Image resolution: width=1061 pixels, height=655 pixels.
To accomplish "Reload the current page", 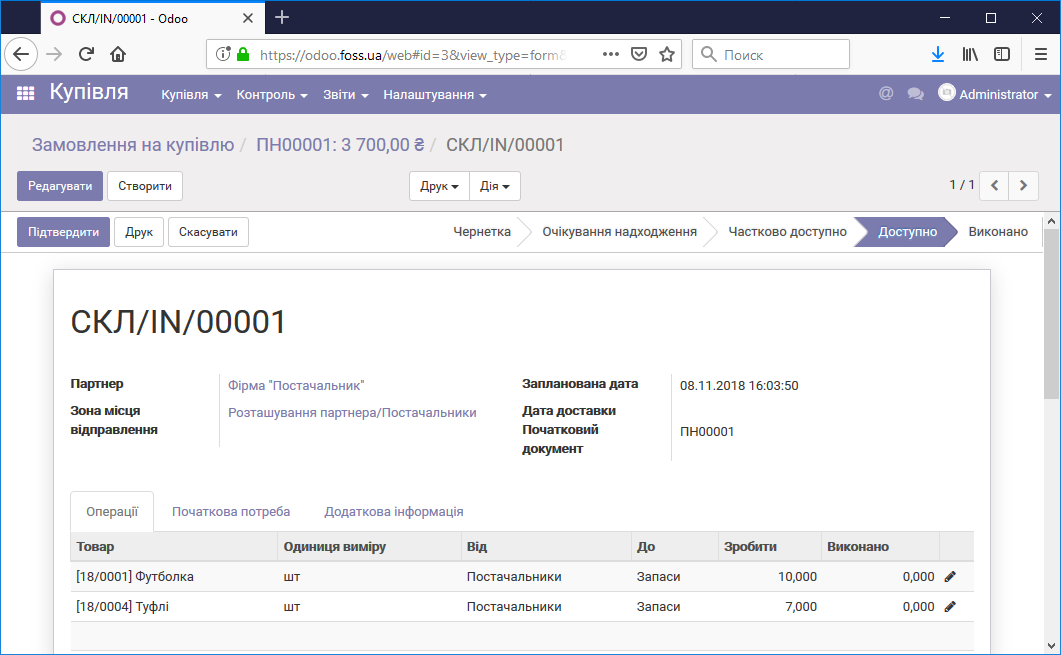I will pos(86,54).
